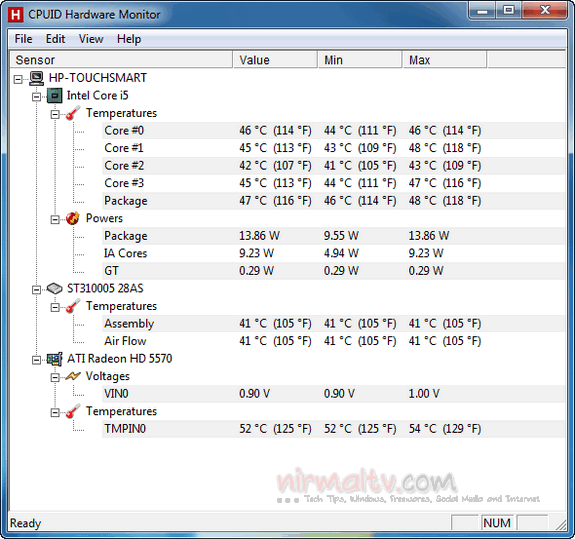Select the Core #1 row

333,148
